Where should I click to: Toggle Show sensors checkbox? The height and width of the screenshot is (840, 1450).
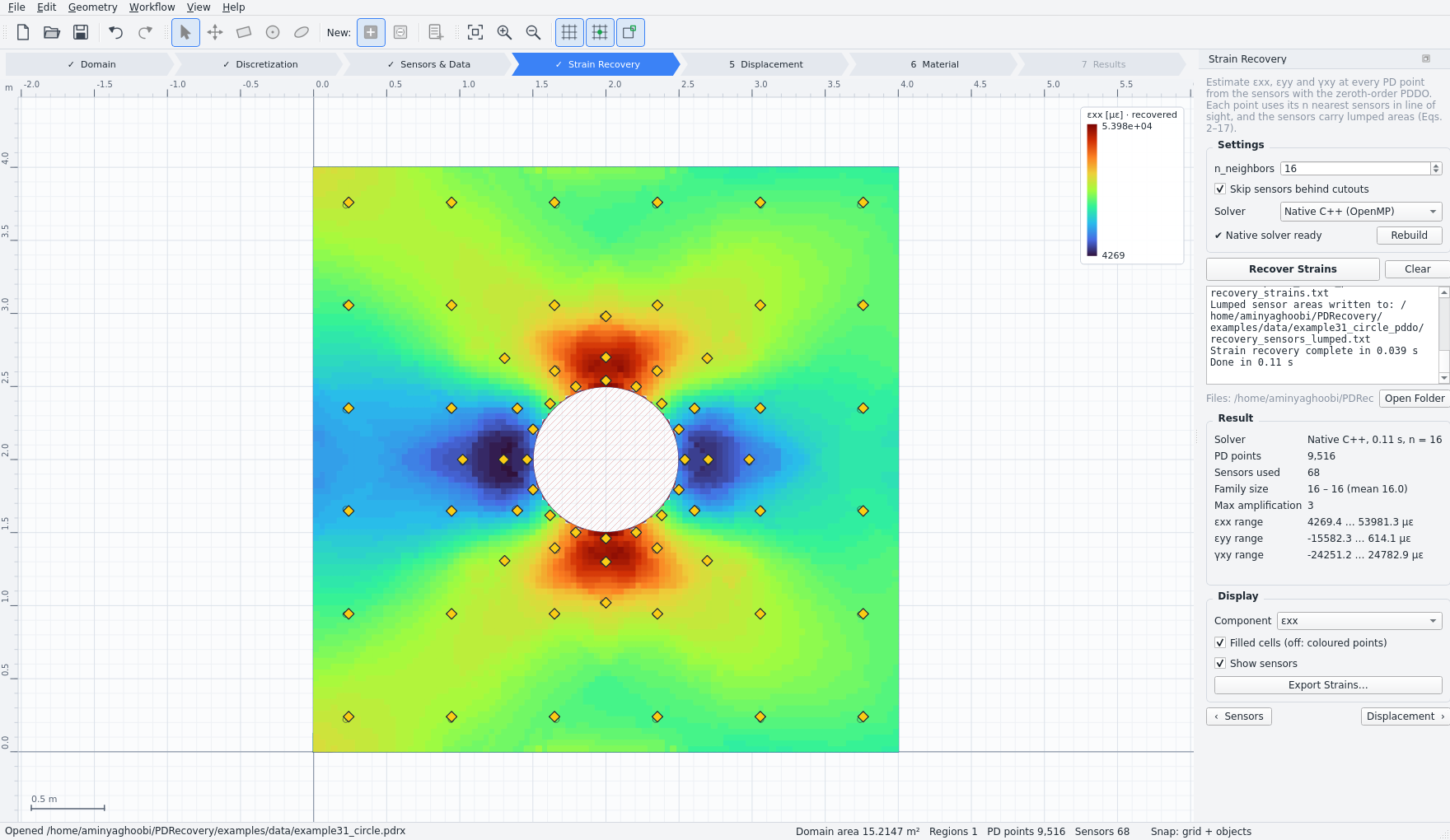coord(1220,663)
